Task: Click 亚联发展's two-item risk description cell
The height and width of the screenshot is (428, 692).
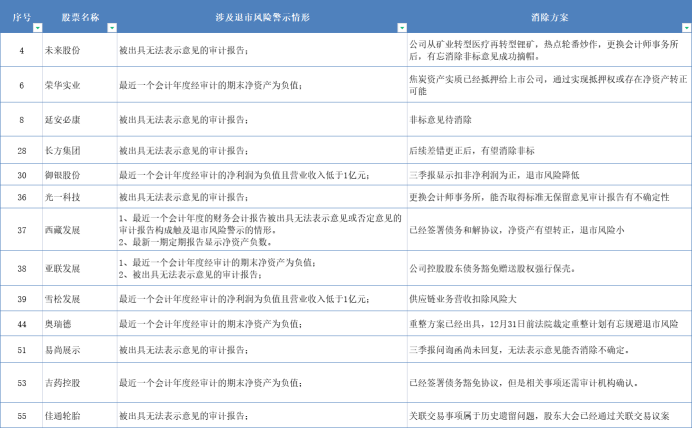Action: [262, 268]
